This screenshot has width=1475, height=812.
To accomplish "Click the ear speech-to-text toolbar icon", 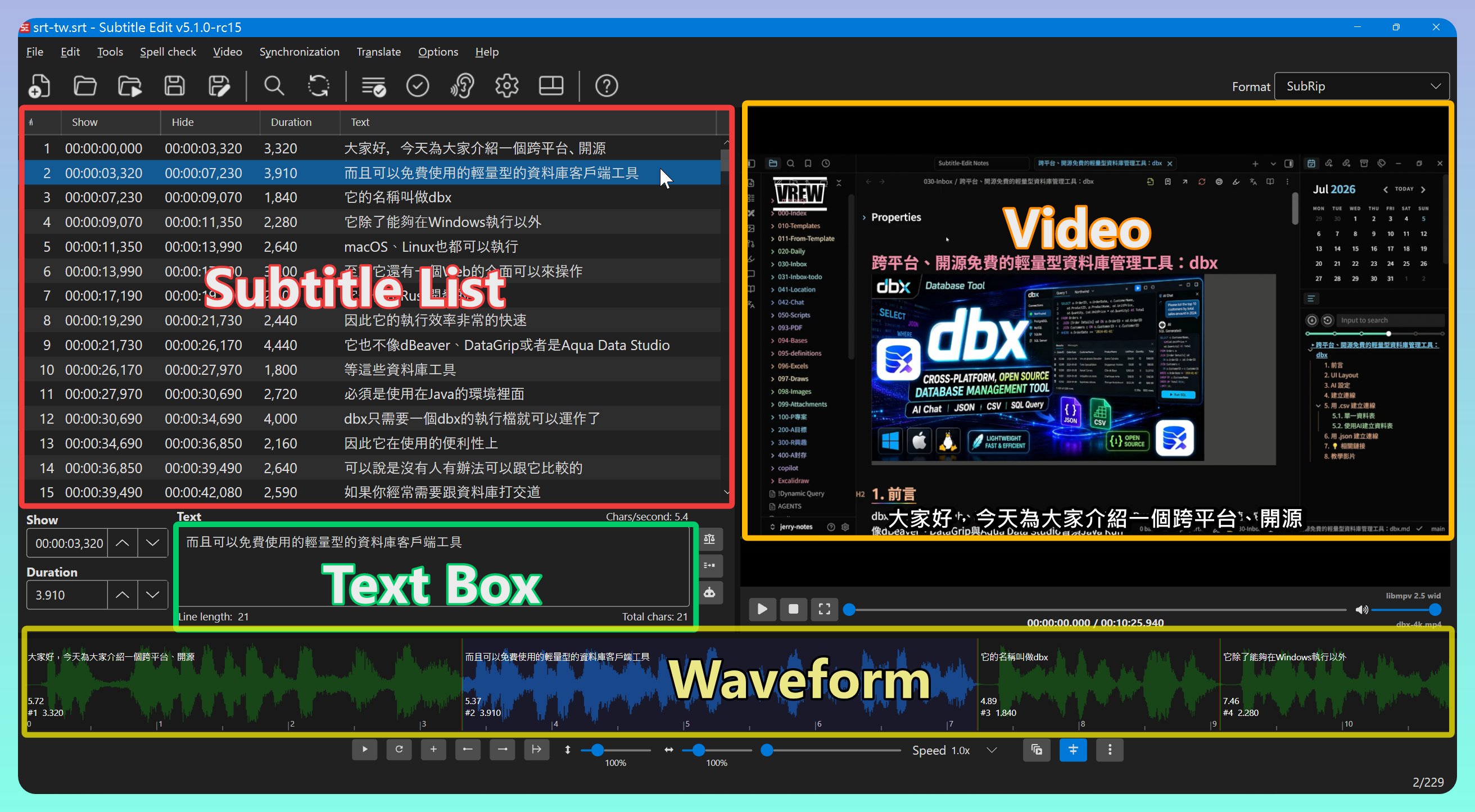I will point(462,87).
